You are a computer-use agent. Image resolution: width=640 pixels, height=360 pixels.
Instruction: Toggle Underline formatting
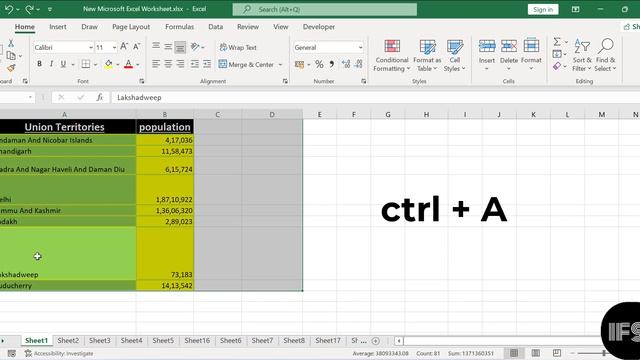click(x=63, y=64)
